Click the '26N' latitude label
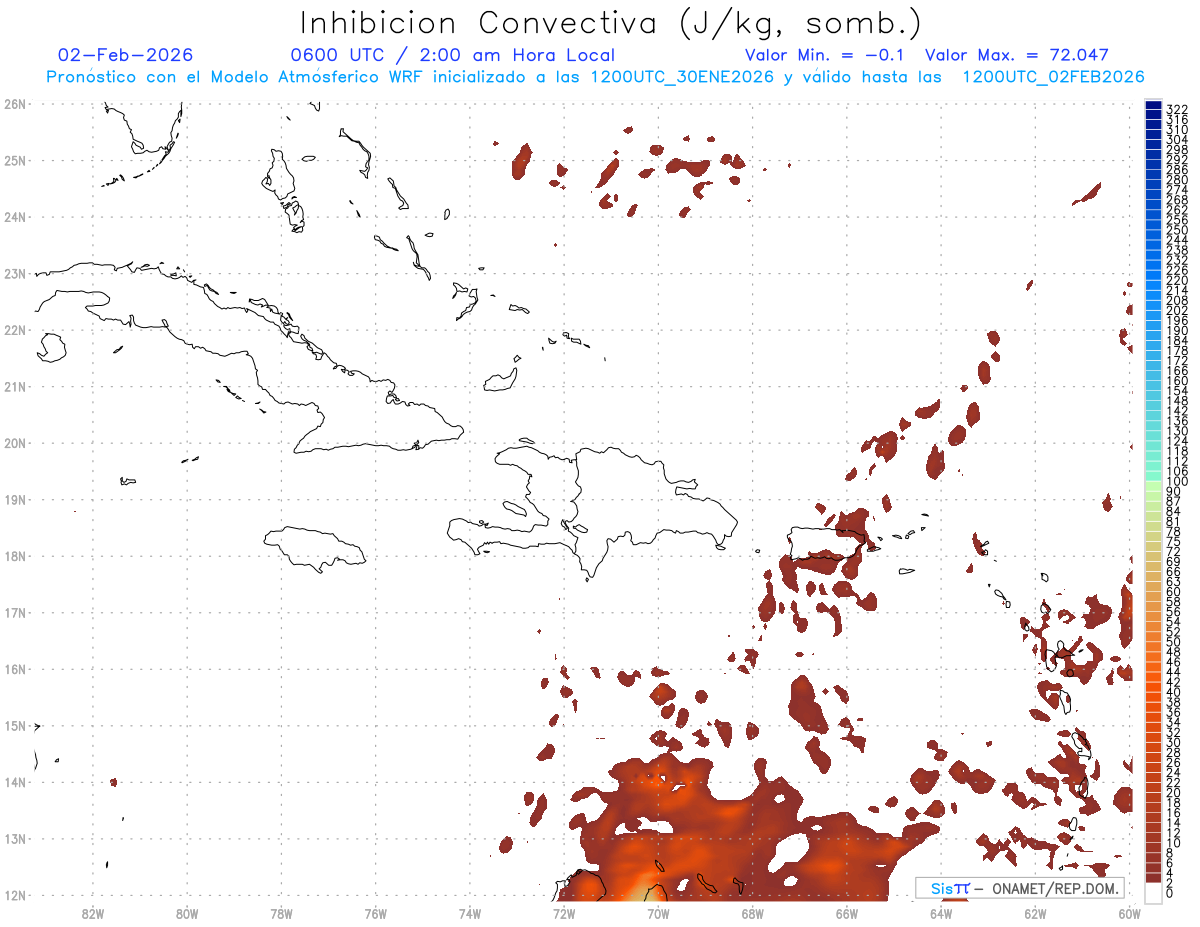 click(15, 104)
